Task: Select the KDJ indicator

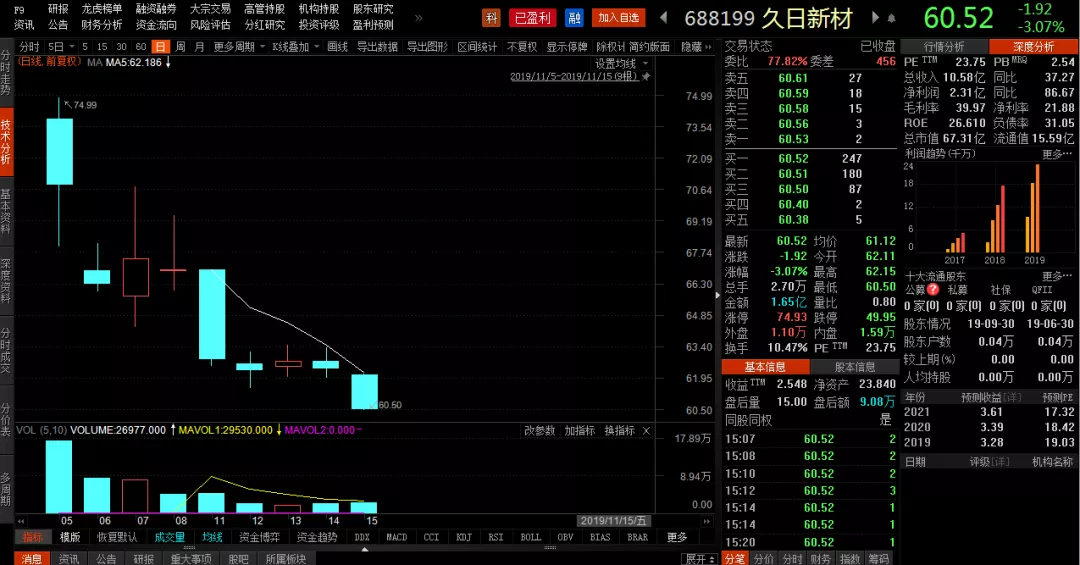Action: [x=463, y=537]
